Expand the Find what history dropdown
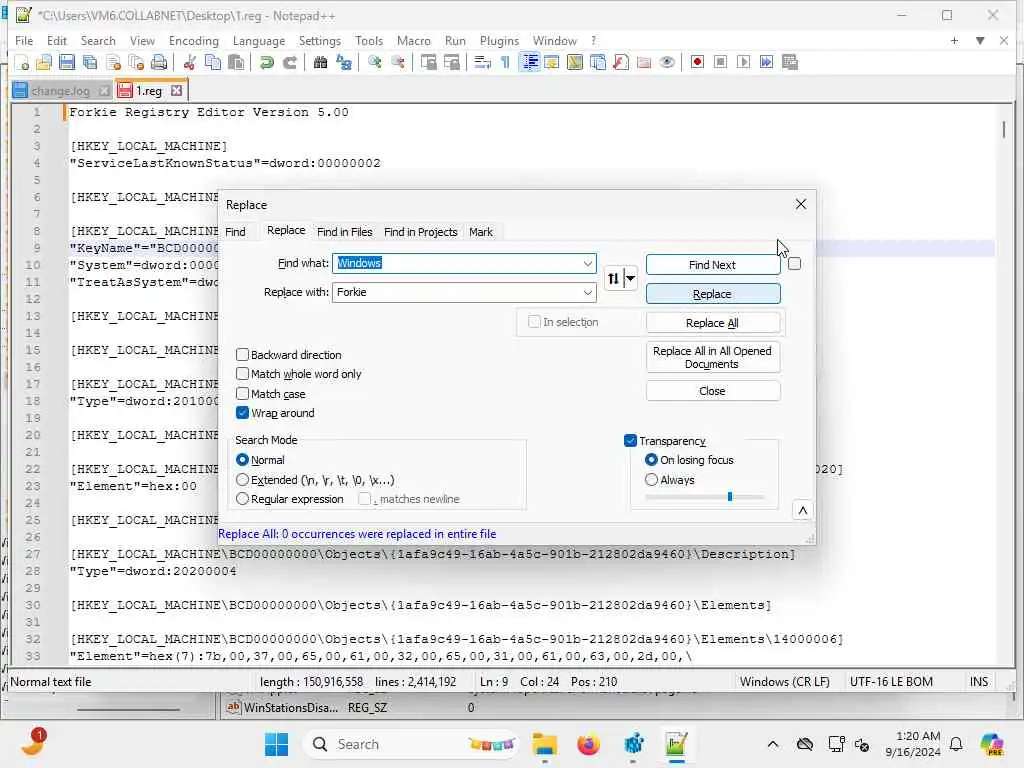The image size is (1024, 768). (x=587, y=263)
